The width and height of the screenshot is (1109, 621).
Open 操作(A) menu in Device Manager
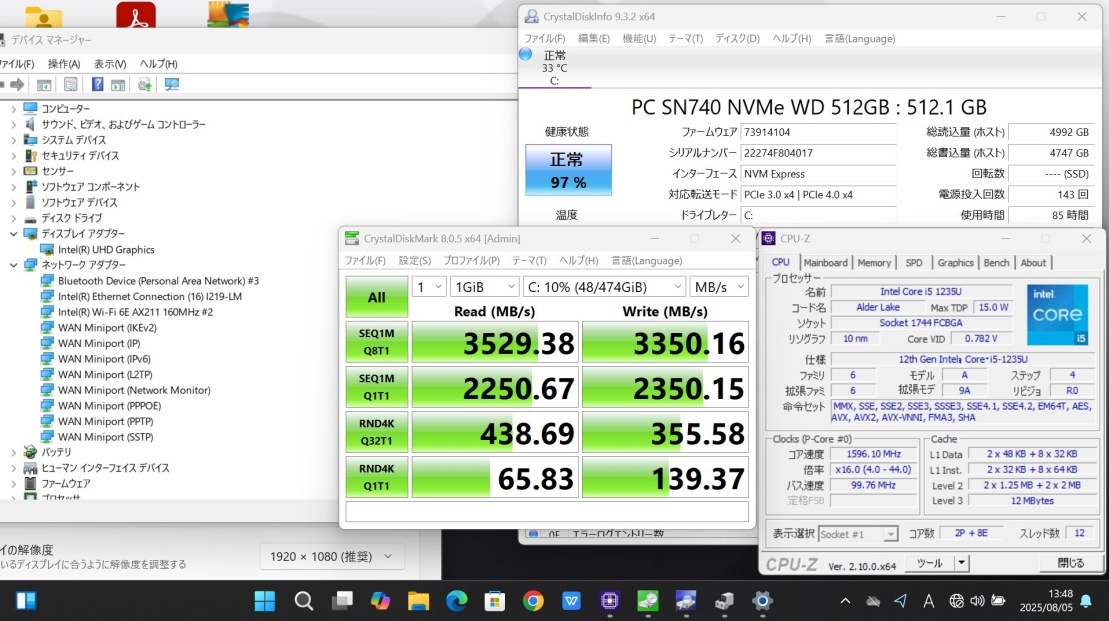(64, 64)
